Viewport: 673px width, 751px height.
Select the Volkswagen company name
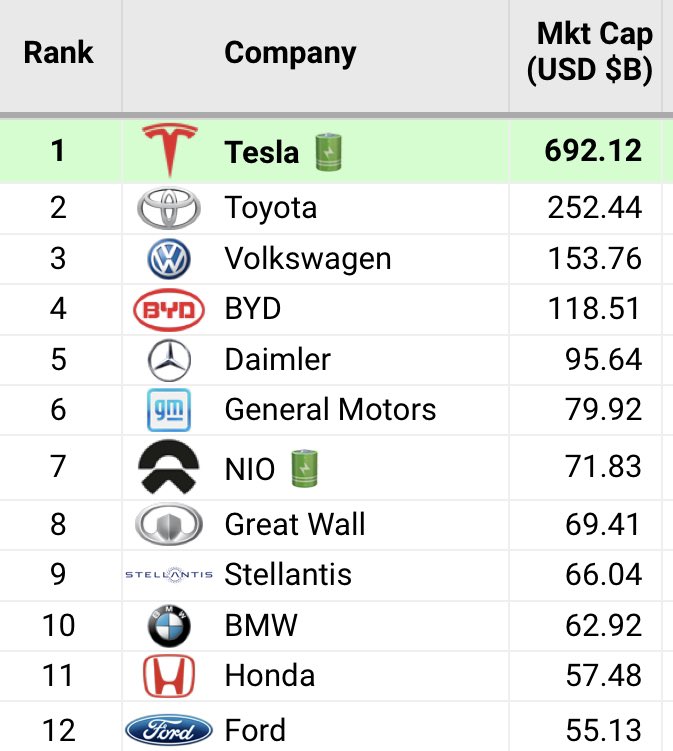(307, 260)
